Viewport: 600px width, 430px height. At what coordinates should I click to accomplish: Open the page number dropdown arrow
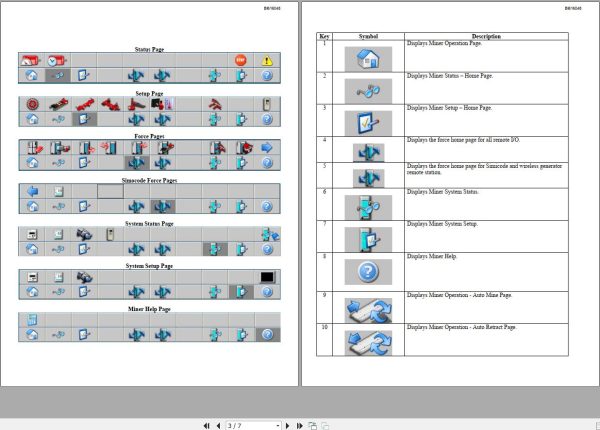pos(278,425)
